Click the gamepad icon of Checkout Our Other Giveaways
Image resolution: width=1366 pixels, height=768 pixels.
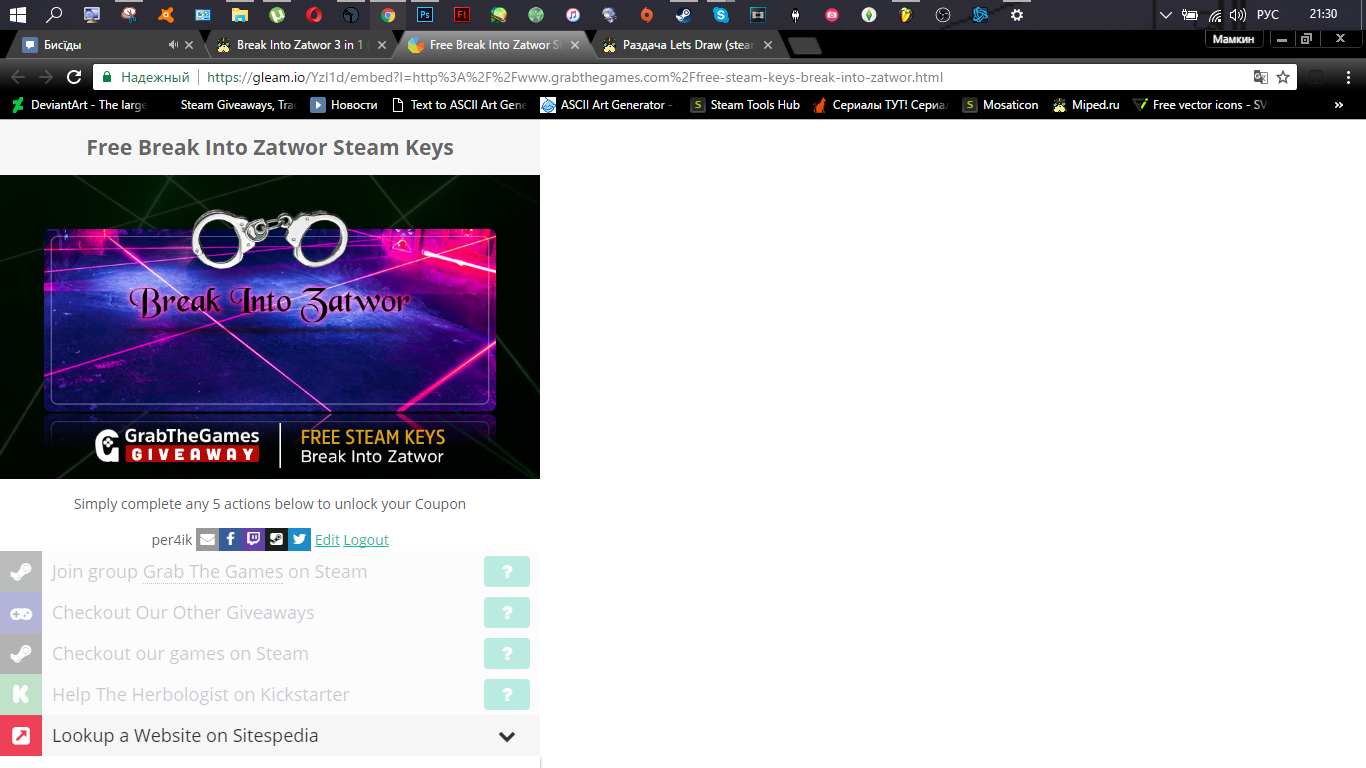tap(21, 613)
